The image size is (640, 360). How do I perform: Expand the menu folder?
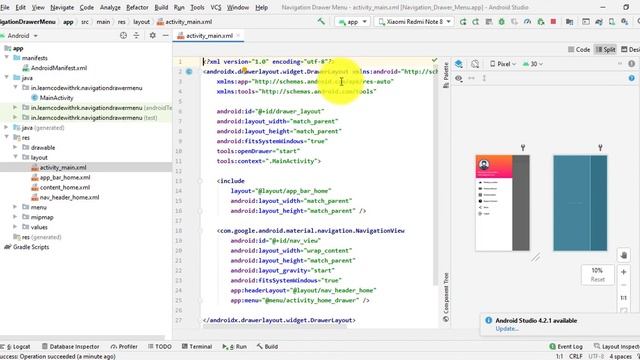[x=16, y=207]
